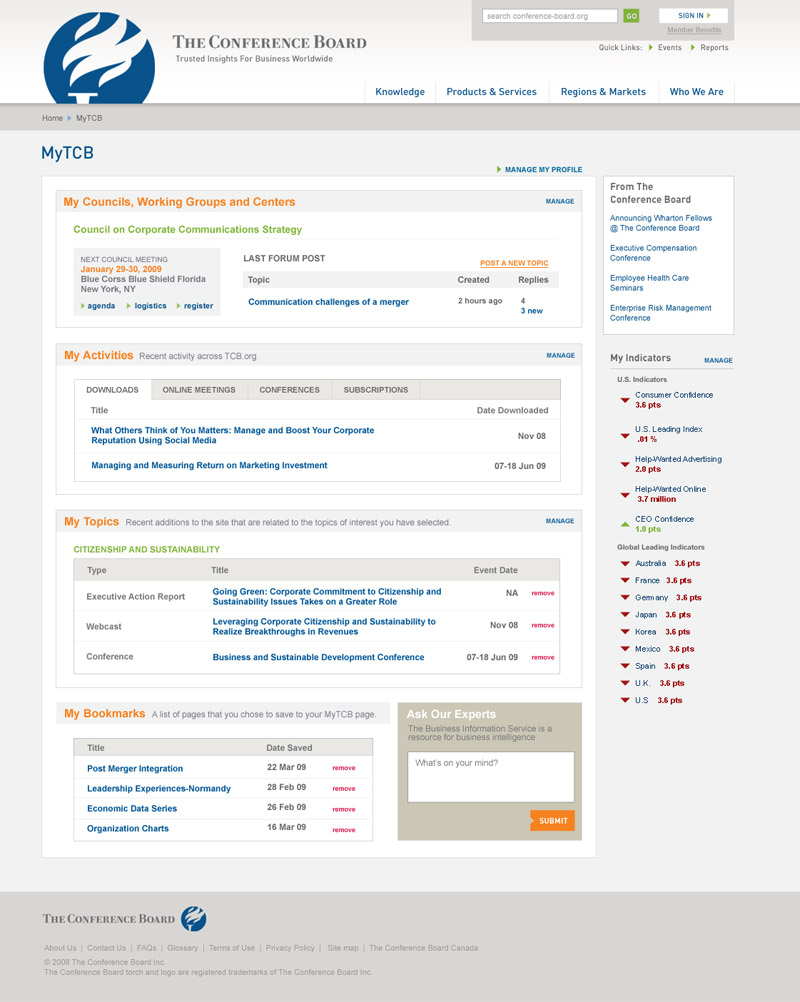Click the Conference Board torch logo in header
The height and width of the screenshot is (1002, 800).
tap(99, 59)
